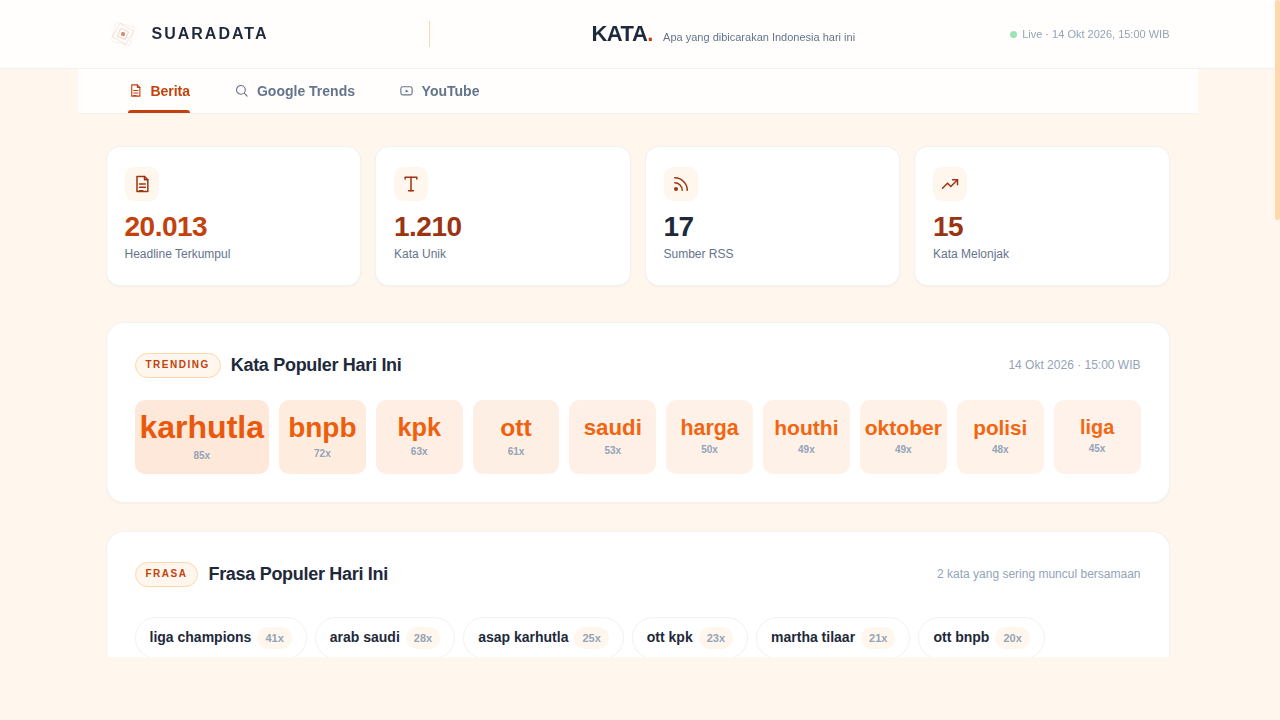This screenshot has height=720, width=1280.
Task: Select the karhutla trending word
Action: [202, 437]
